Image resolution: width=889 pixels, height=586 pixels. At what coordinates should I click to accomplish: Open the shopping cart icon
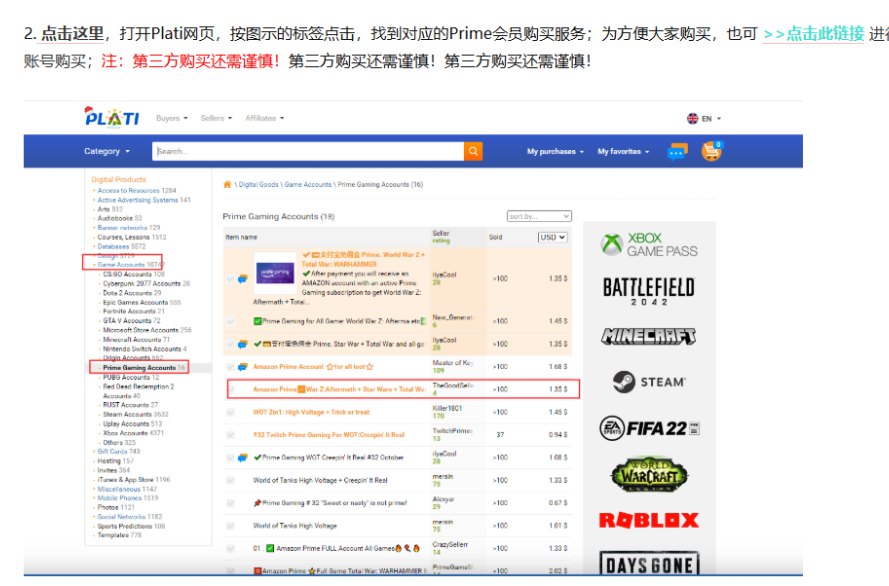pyautogui.click(x=712, y=151)
